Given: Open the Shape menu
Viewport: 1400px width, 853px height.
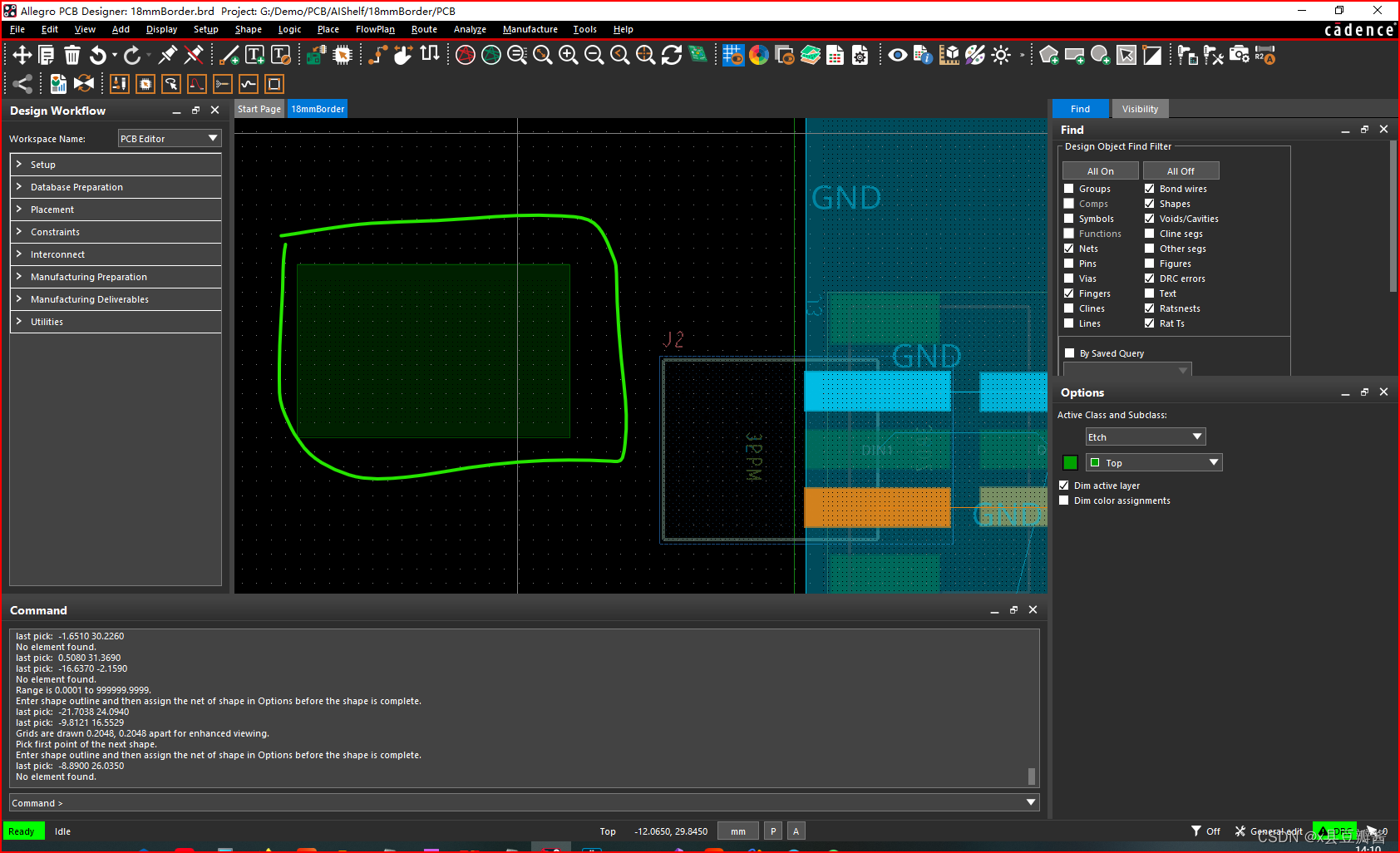Looking at the screenshot, I should pos(248,29).
